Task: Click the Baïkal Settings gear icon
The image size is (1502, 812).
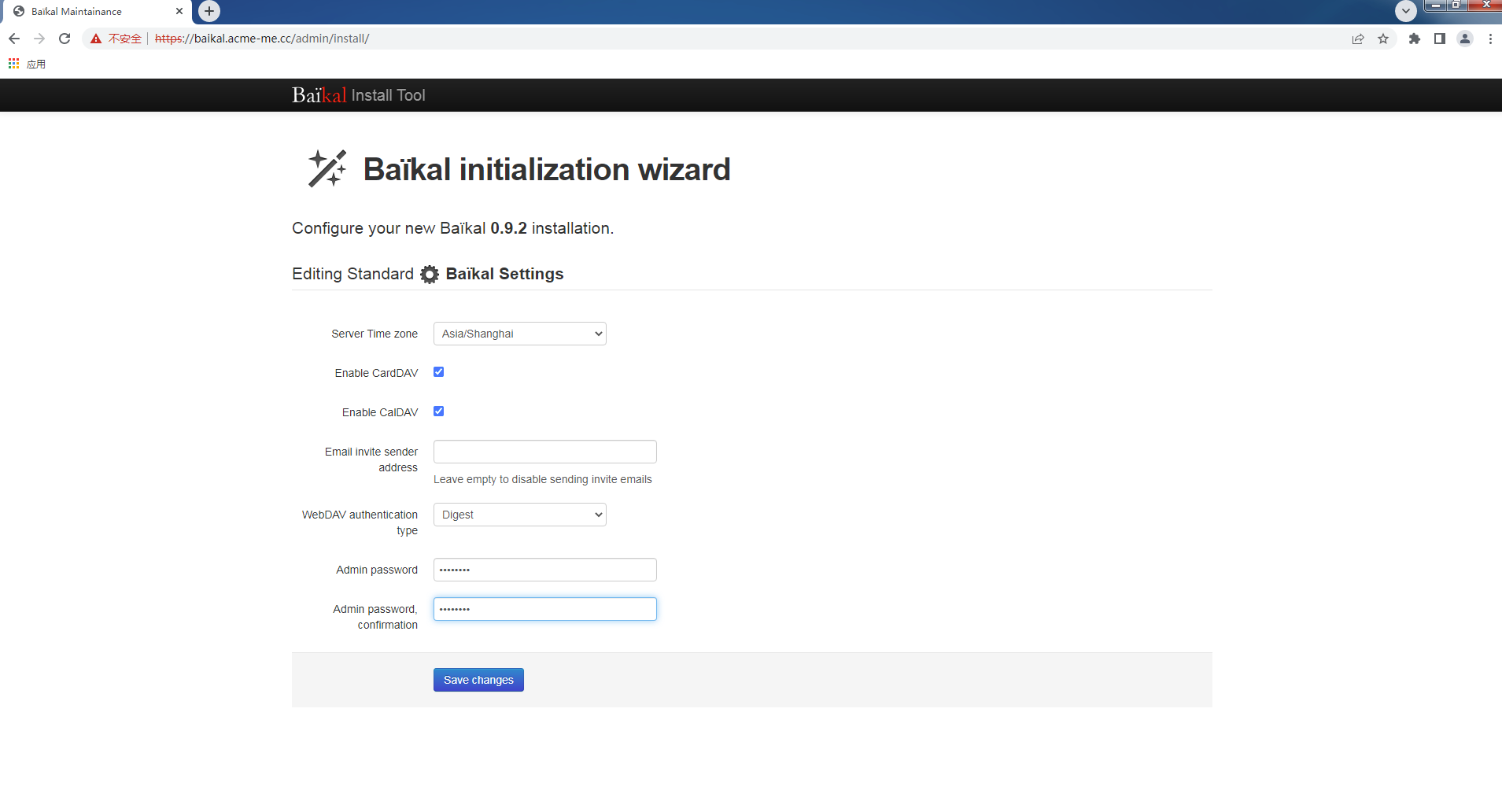Action: click(x=430, y=274)
